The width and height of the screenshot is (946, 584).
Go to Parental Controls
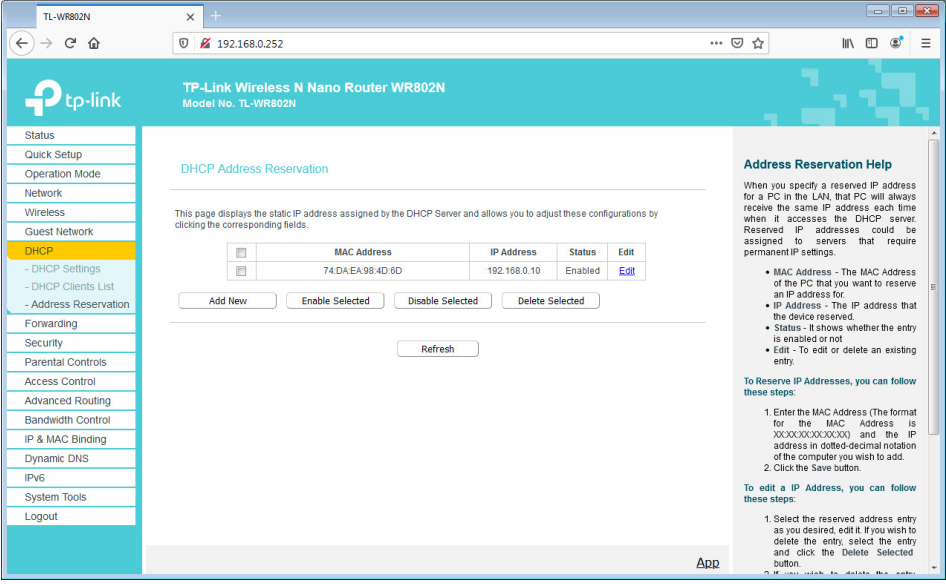71,362
